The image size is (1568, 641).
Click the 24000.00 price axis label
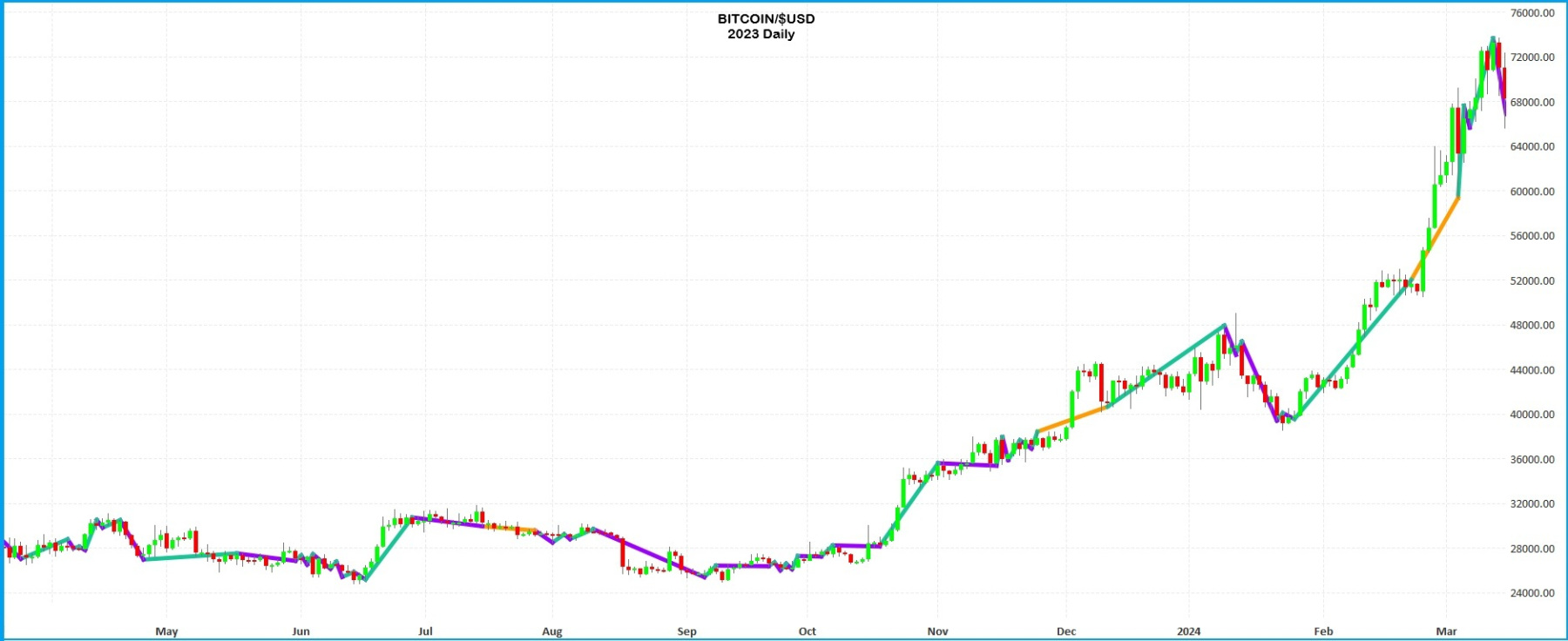pos(1532,593)
